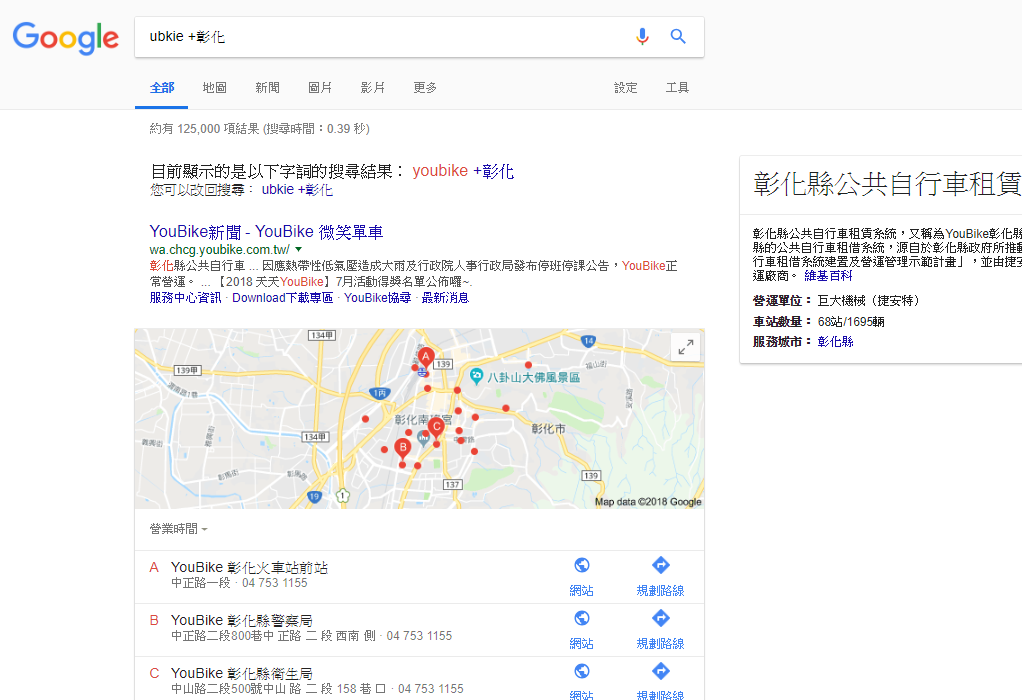The height and width of the screenshot is (700, 1022).
Task: Select map pin A at the train station
Action: (x=426, y=357)
